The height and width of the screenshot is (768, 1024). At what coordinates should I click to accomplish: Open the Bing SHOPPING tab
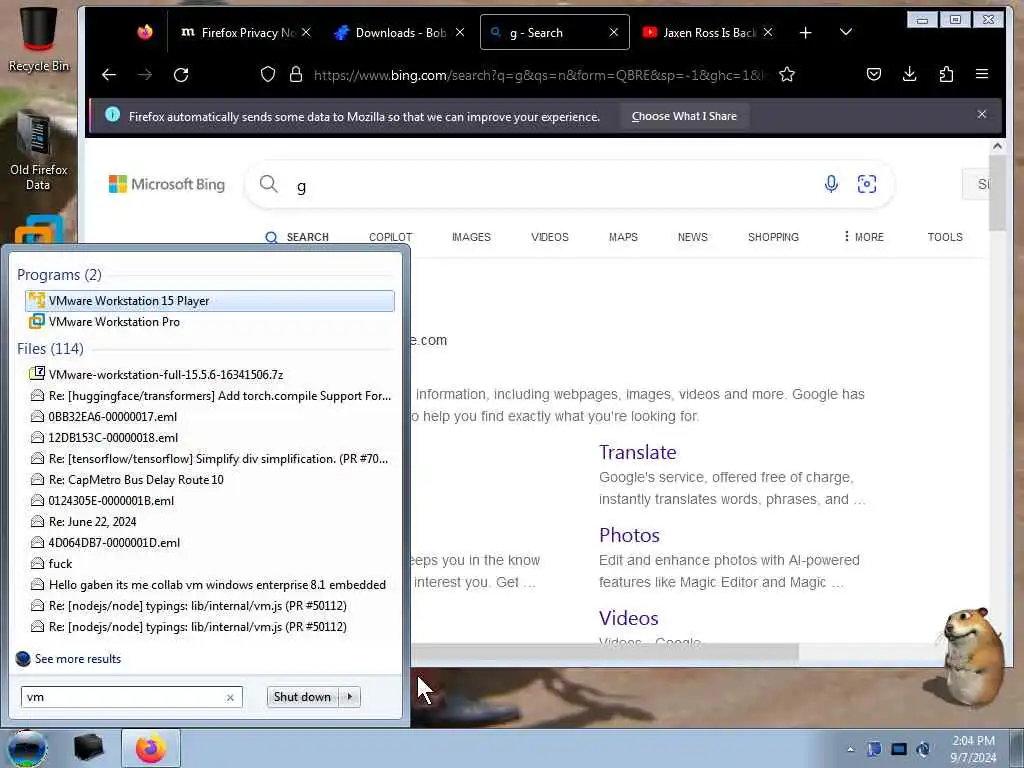773,237
